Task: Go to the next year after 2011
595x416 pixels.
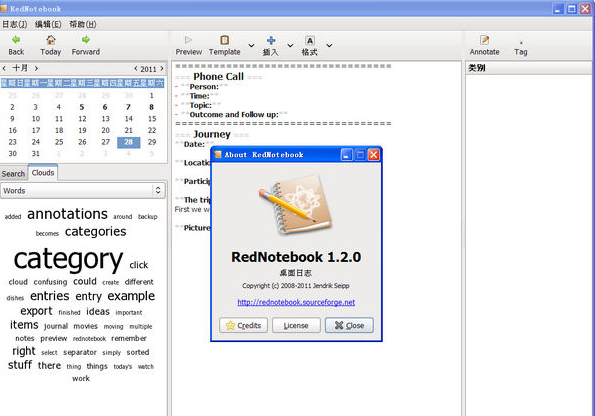Action: coord(162,69)
